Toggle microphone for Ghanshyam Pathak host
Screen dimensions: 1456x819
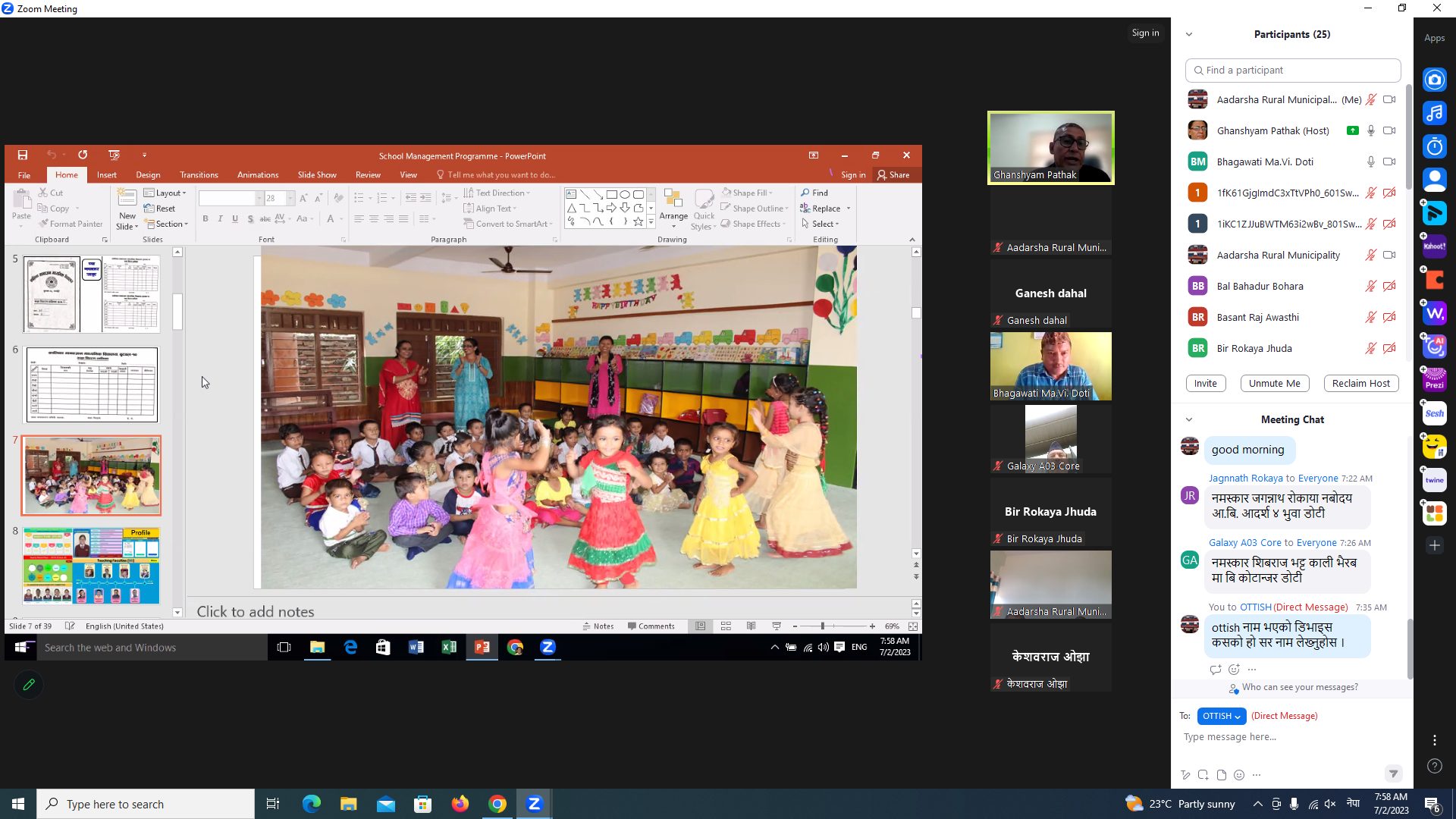[1371, 130]
